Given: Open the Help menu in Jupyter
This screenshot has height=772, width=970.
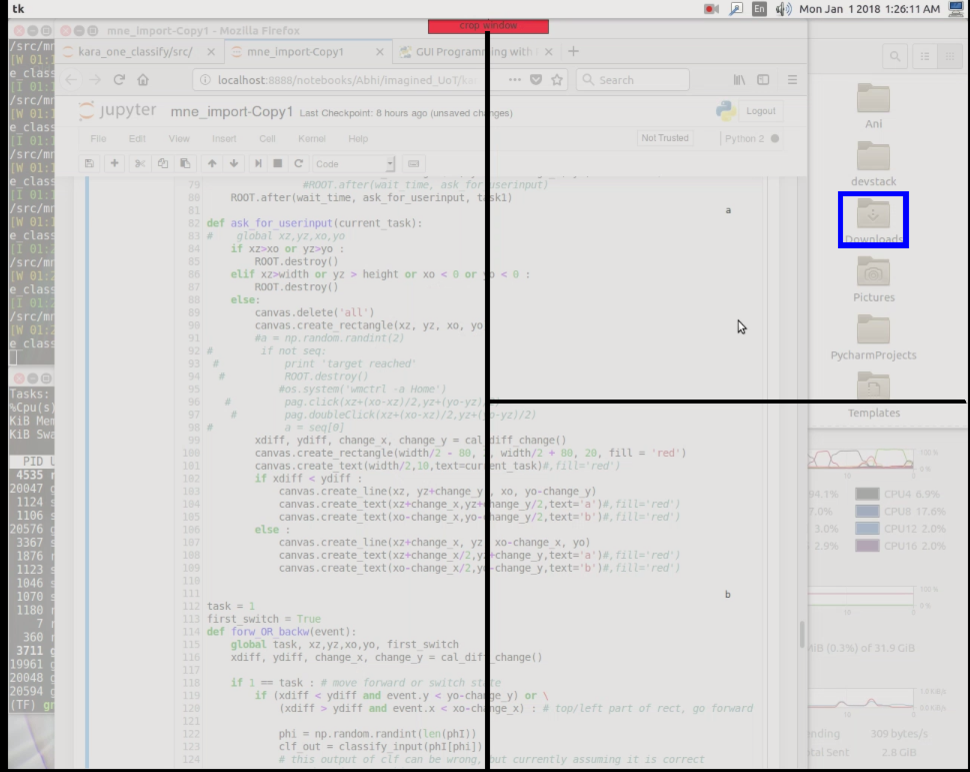Looking at the screenshot, I should point(358,139).
